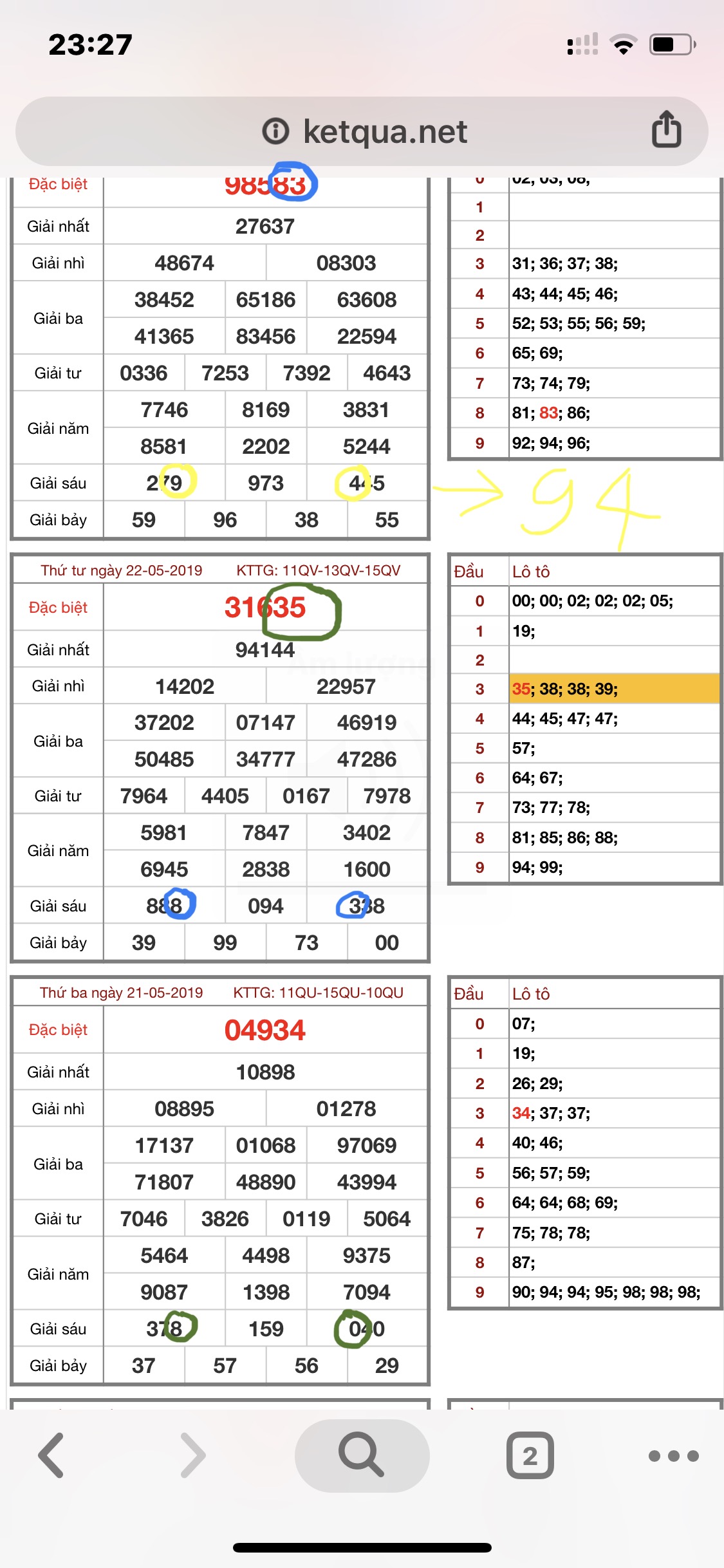Open the tabs switcher showing 2
The image size is (724, 1568).
530,1455
